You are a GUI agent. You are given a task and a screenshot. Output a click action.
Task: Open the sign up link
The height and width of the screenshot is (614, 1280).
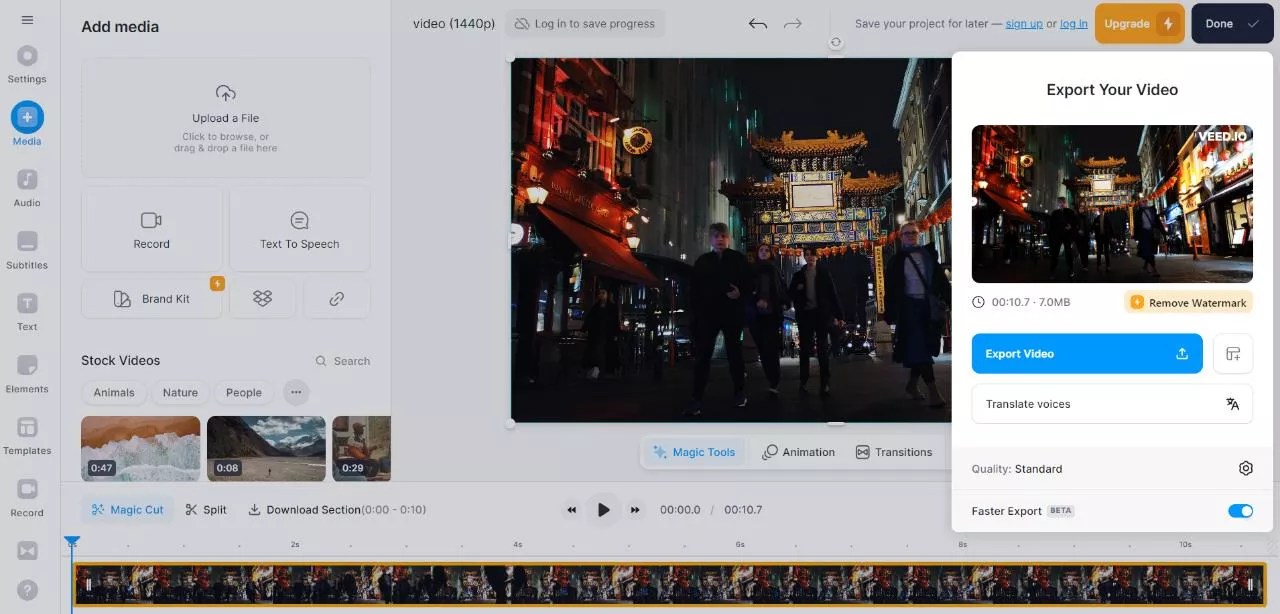(x=1024, y=24)
